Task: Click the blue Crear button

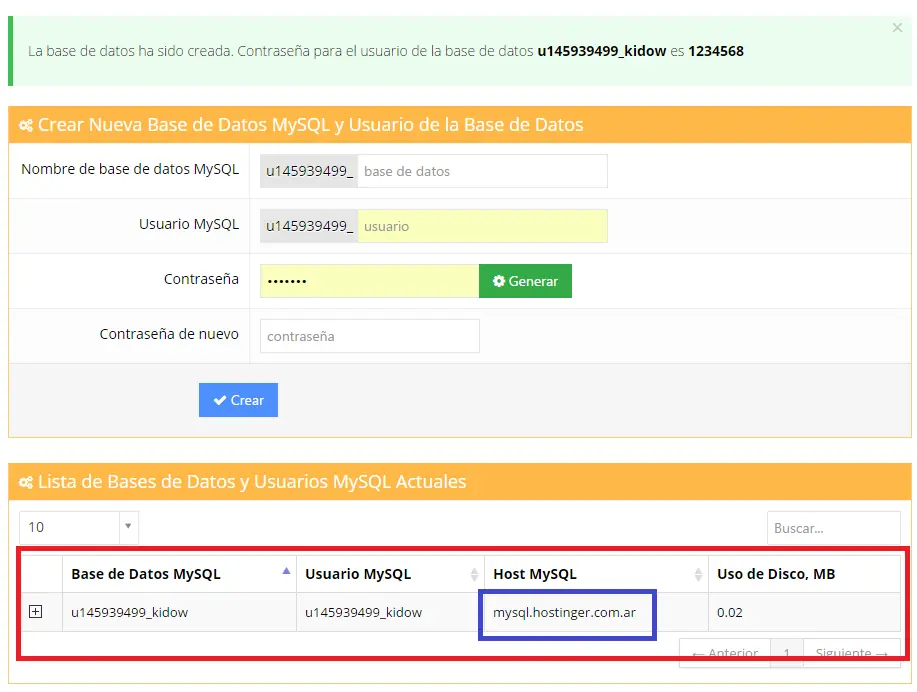Action: [238, 400]
